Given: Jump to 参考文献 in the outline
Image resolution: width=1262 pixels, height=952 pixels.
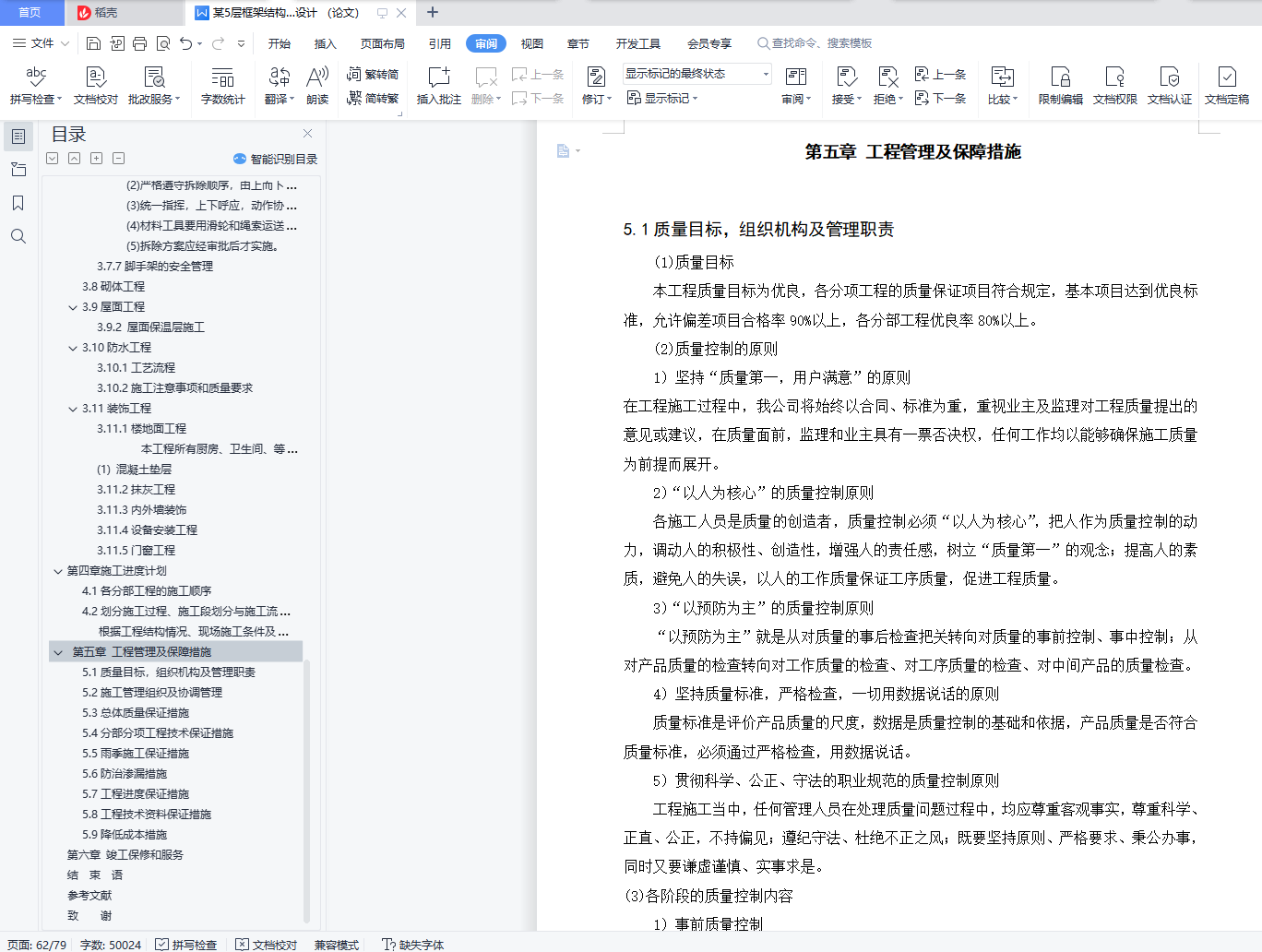Looking at the screenshot, I should [x=89, y=896].
